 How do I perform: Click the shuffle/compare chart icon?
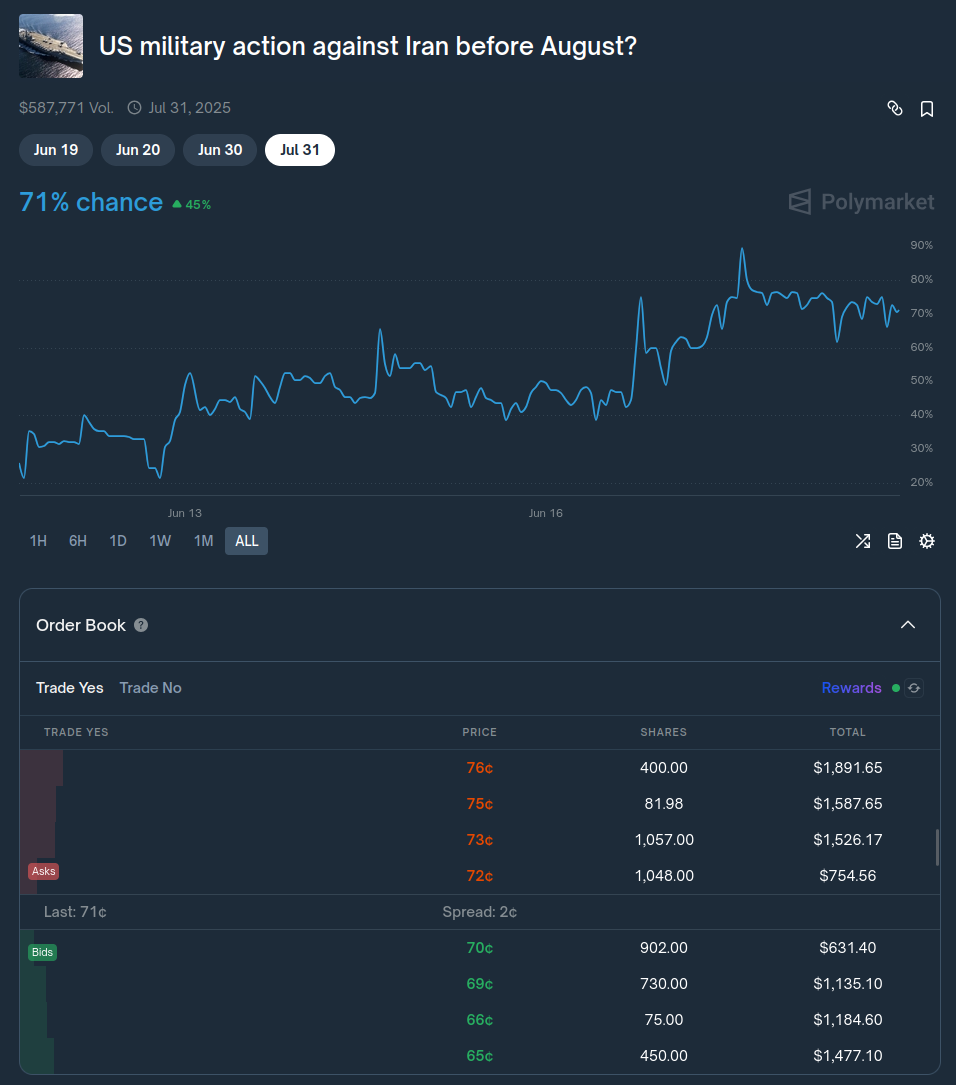point(863,541)
